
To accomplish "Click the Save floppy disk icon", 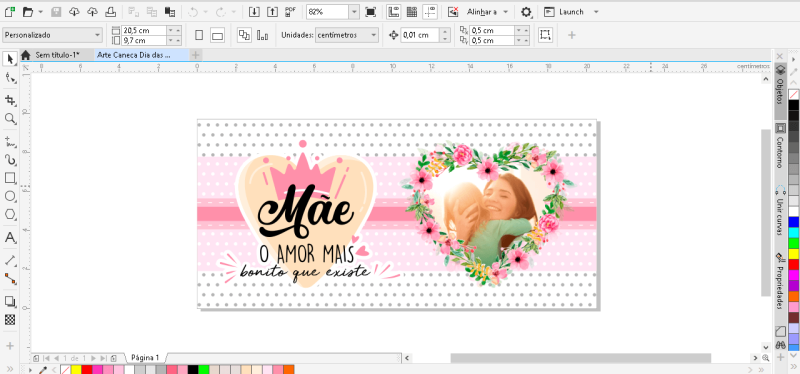I will point(56,11).
